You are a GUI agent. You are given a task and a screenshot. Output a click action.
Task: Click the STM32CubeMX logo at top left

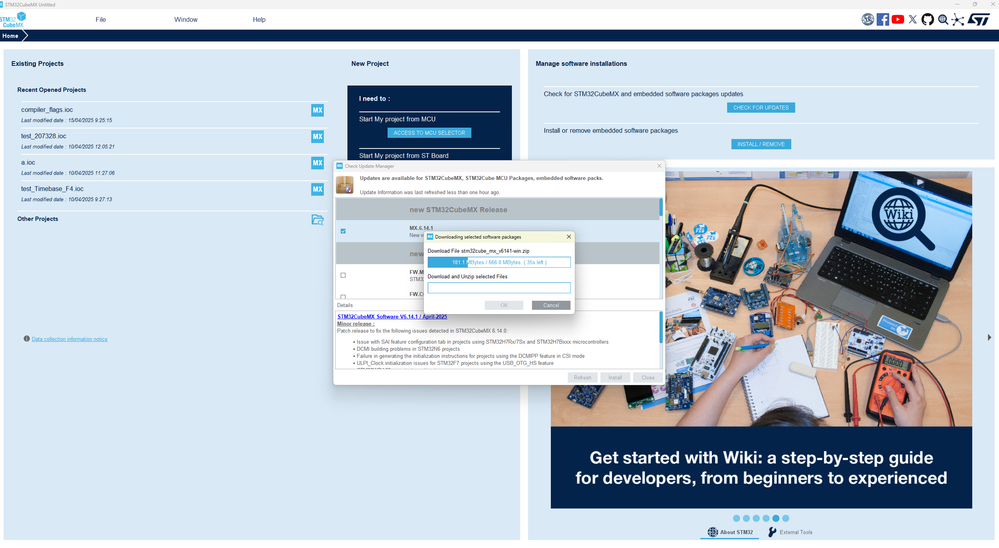[x=13, y=20]
